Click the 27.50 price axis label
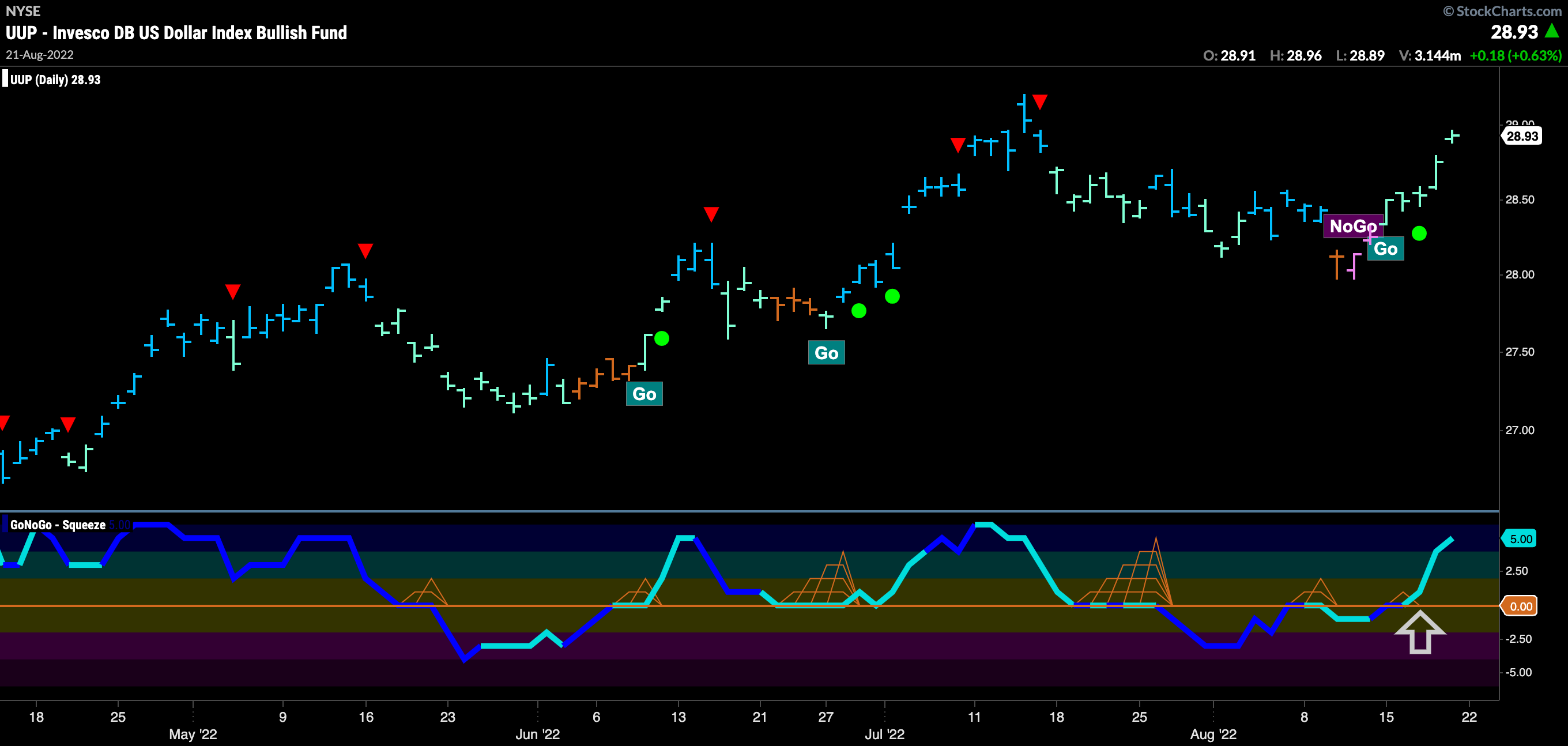 click(1520, 352)
